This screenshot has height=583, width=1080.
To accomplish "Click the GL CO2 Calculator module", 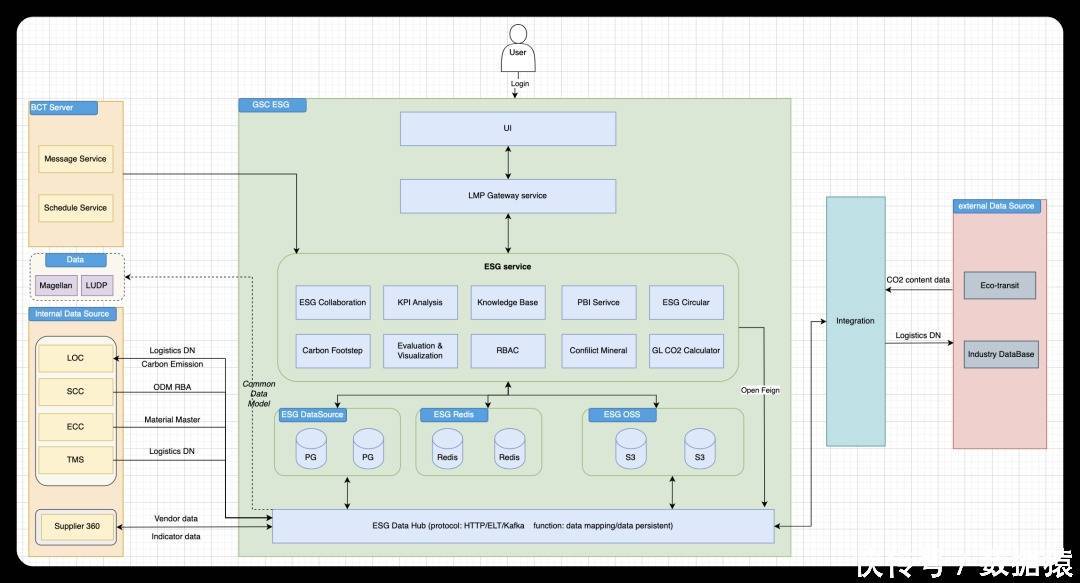I will pos(686,350).
